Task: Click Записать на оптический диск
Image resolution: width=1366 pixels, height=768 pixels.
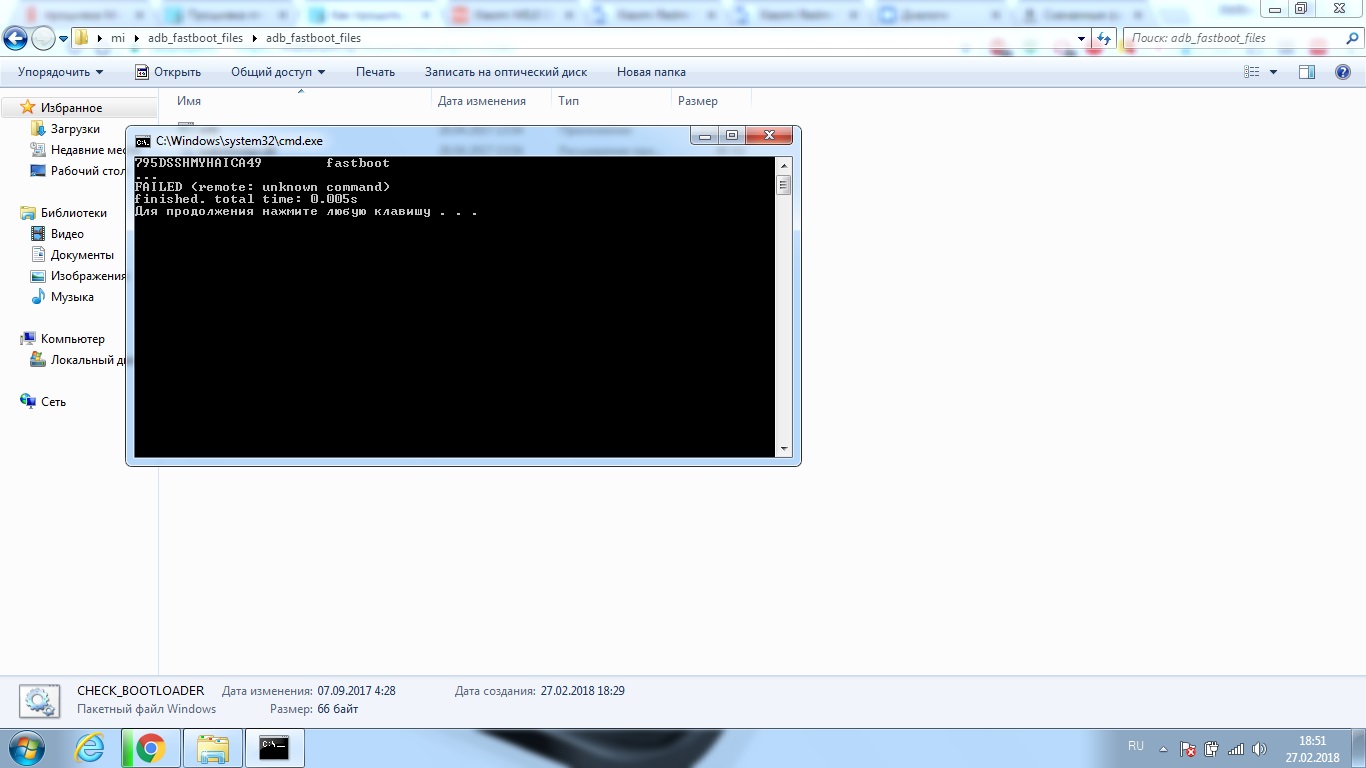Action: [x=505, y=72]
